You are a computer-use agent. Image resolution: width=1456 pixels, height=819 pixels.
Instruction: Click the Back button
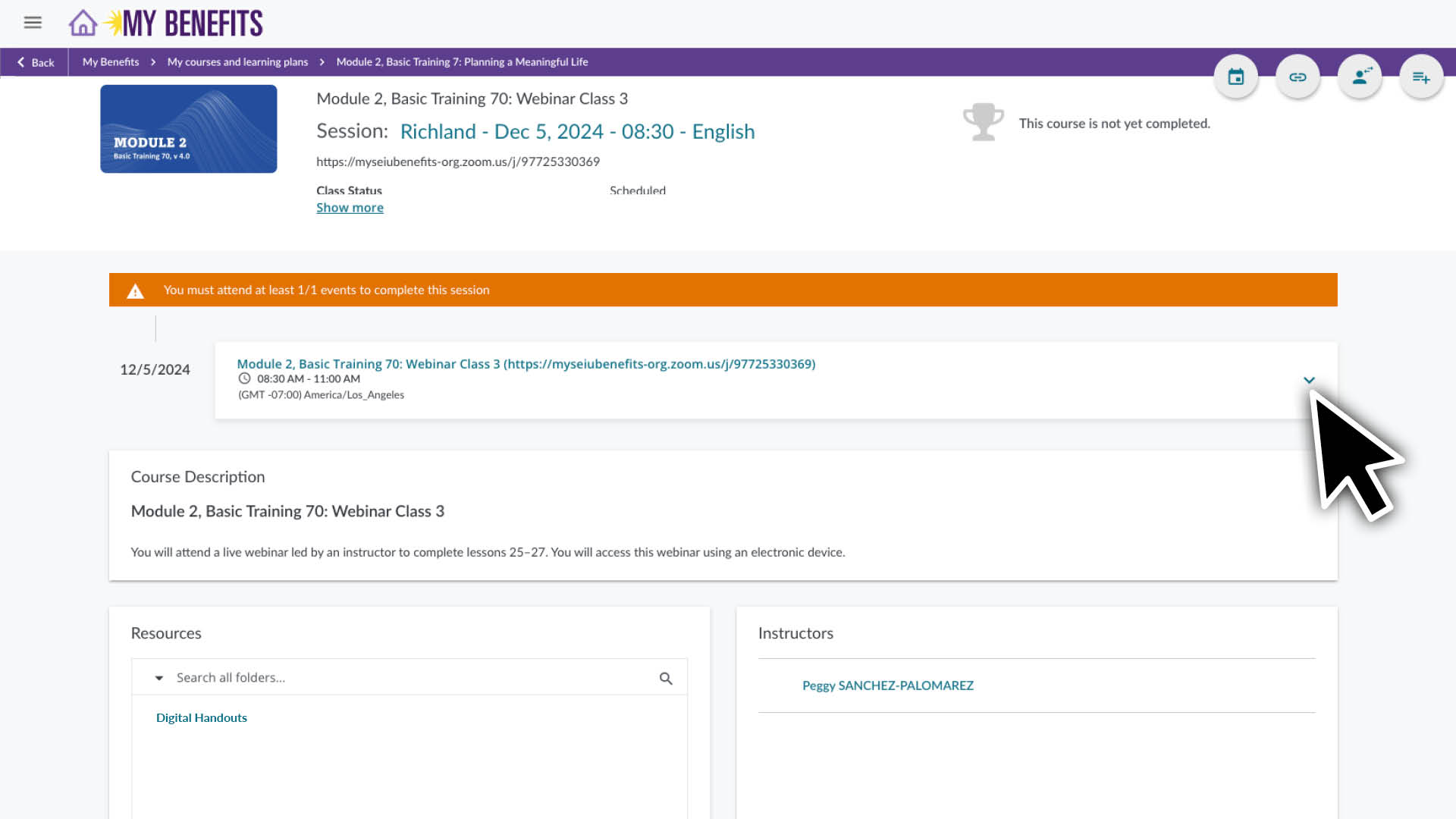36,62
